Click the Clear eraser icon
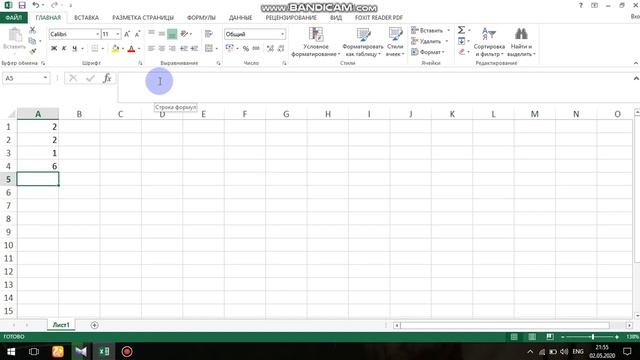 462,52
